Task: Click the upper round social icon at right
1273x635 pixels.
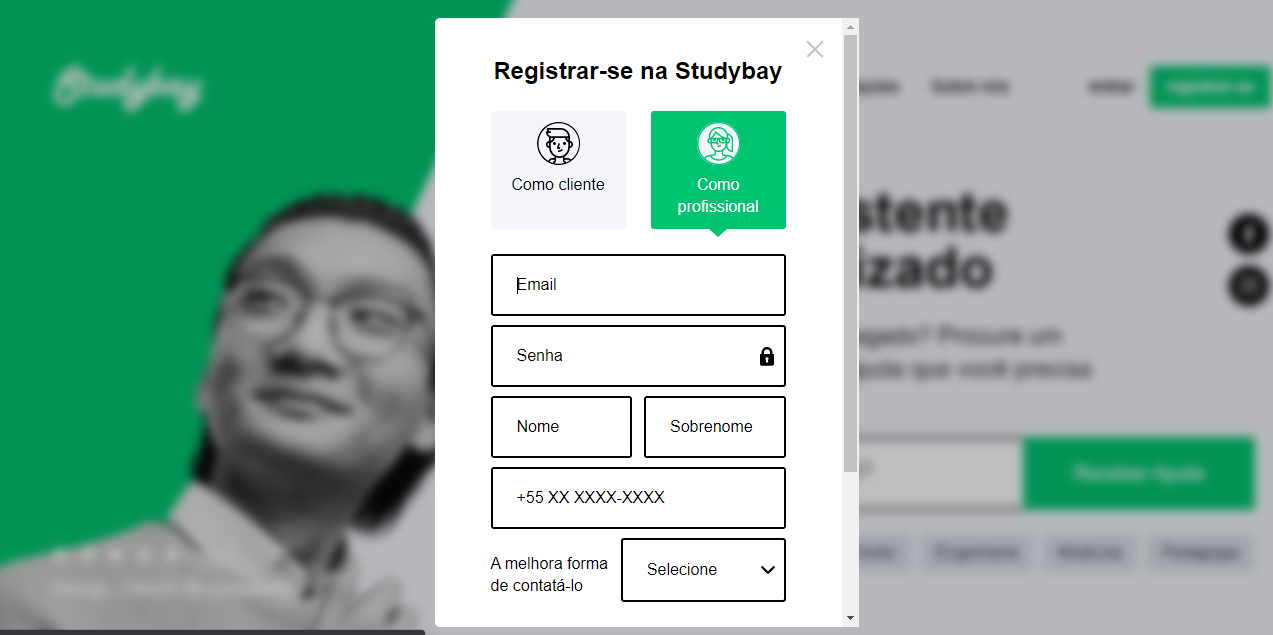Action: pyautogui.click(x=1248, y=235)
